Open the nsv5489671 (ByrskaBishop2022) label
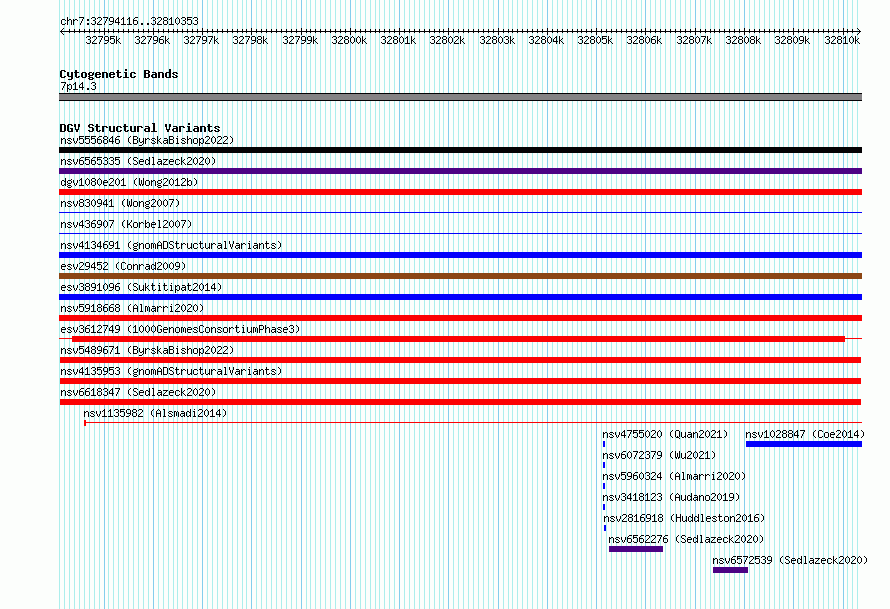The height and width of the screenshot is (609, 890). coord(147,350)
